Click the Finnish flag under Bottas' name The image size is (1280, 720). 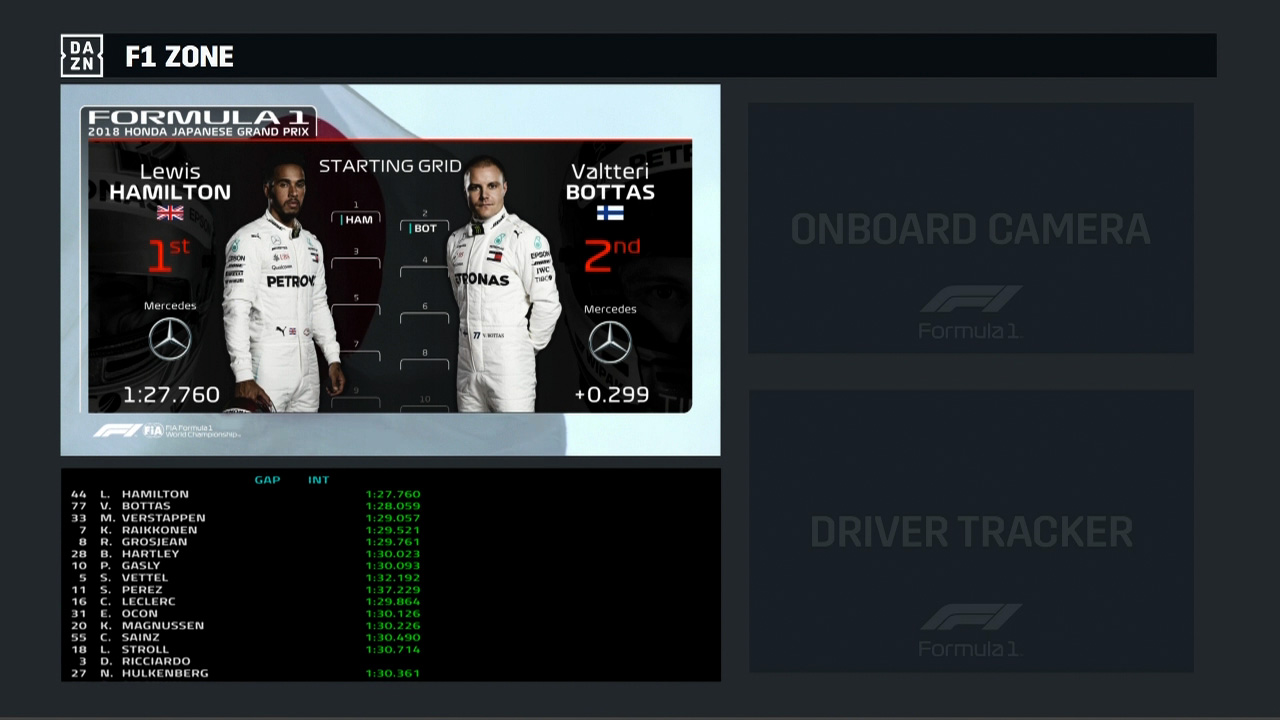tap(610, 213)
